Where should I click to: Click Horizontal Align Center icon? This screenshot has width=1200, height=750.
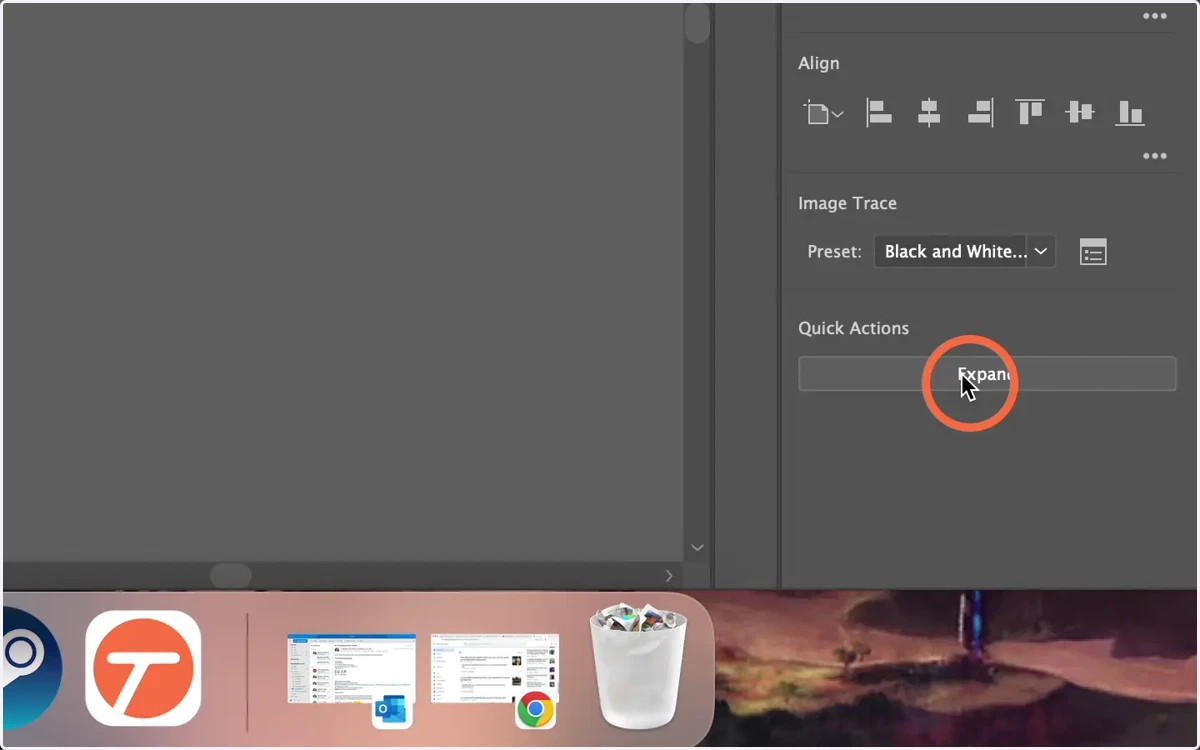click(929, 112)
